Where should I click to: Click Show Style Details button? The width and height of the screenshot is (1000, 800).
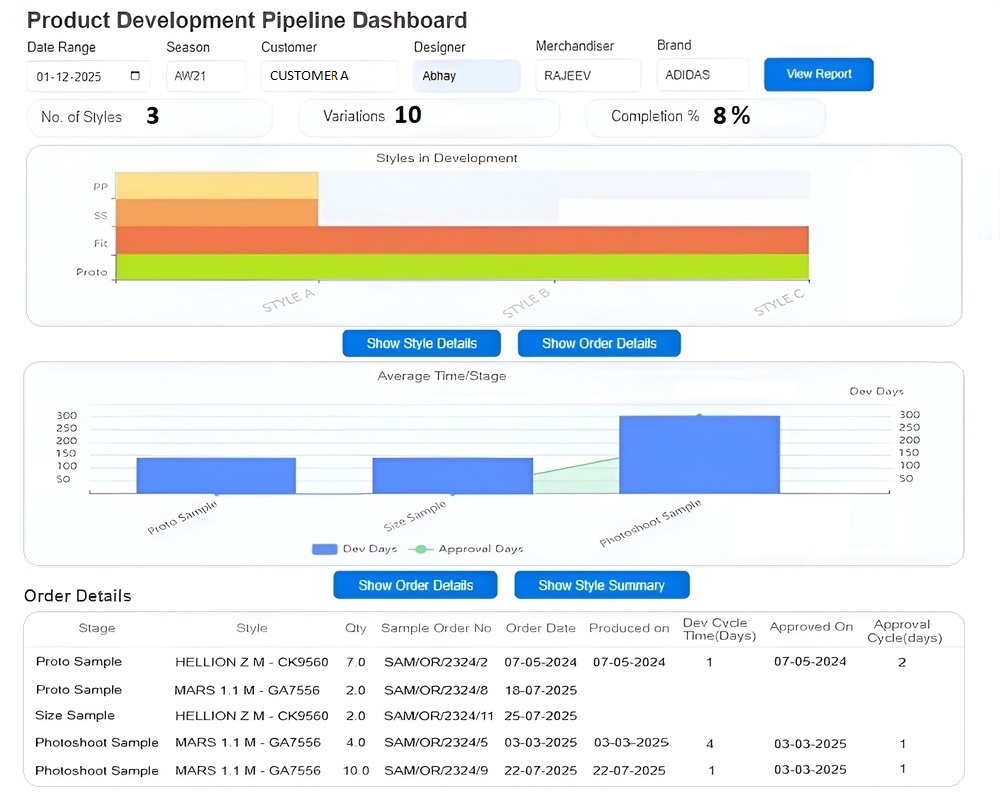pos(422,343)
